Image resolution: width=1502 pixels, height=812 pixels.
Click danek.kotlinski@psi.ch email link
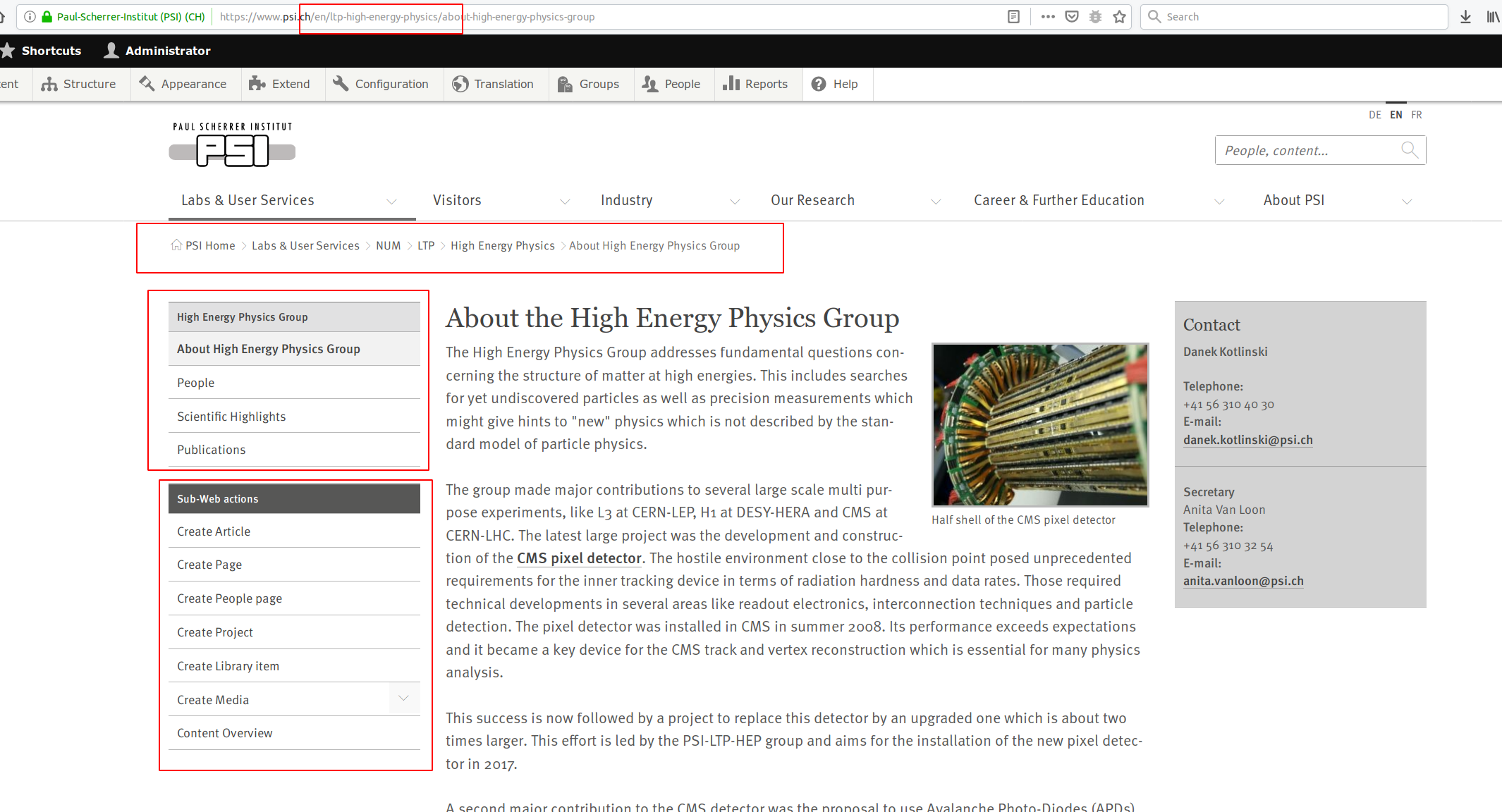click(x=1247, y=440)
